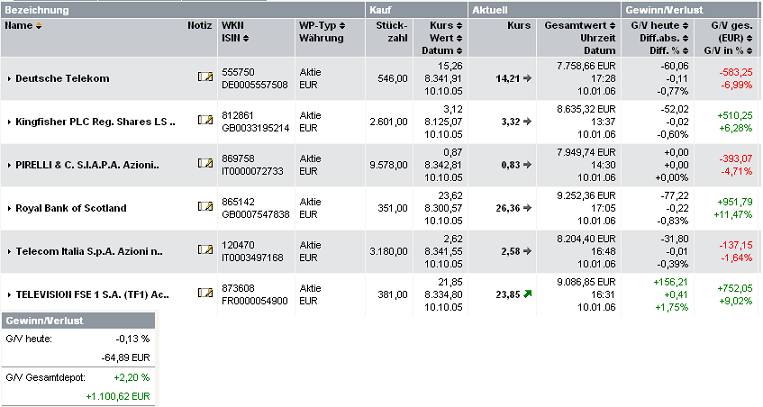Click trend arrow next to Royal Bank price 26,36
The height and width of the screenshot is (407, 763).
[526, 208]
